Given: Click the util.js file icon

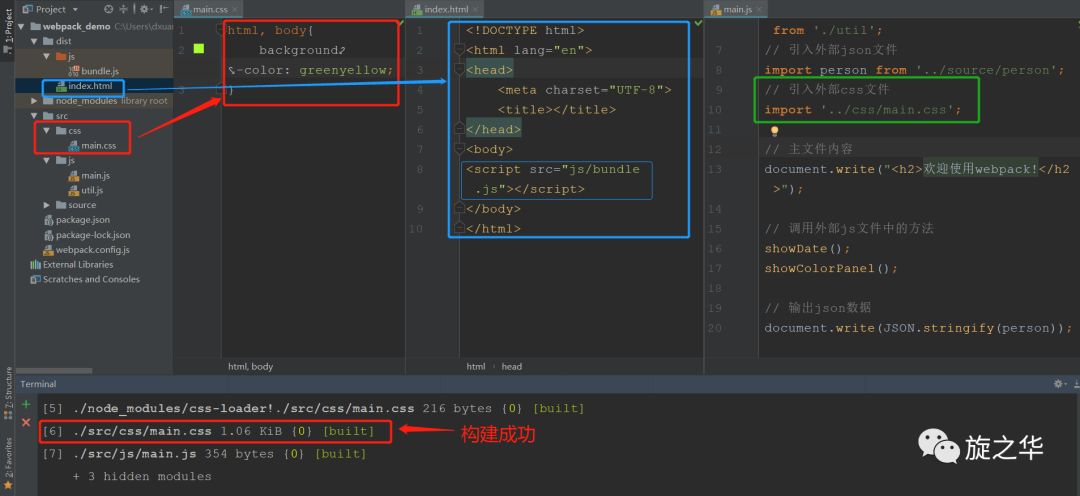Looking at the screenshot, I should (x=74, y=190).
